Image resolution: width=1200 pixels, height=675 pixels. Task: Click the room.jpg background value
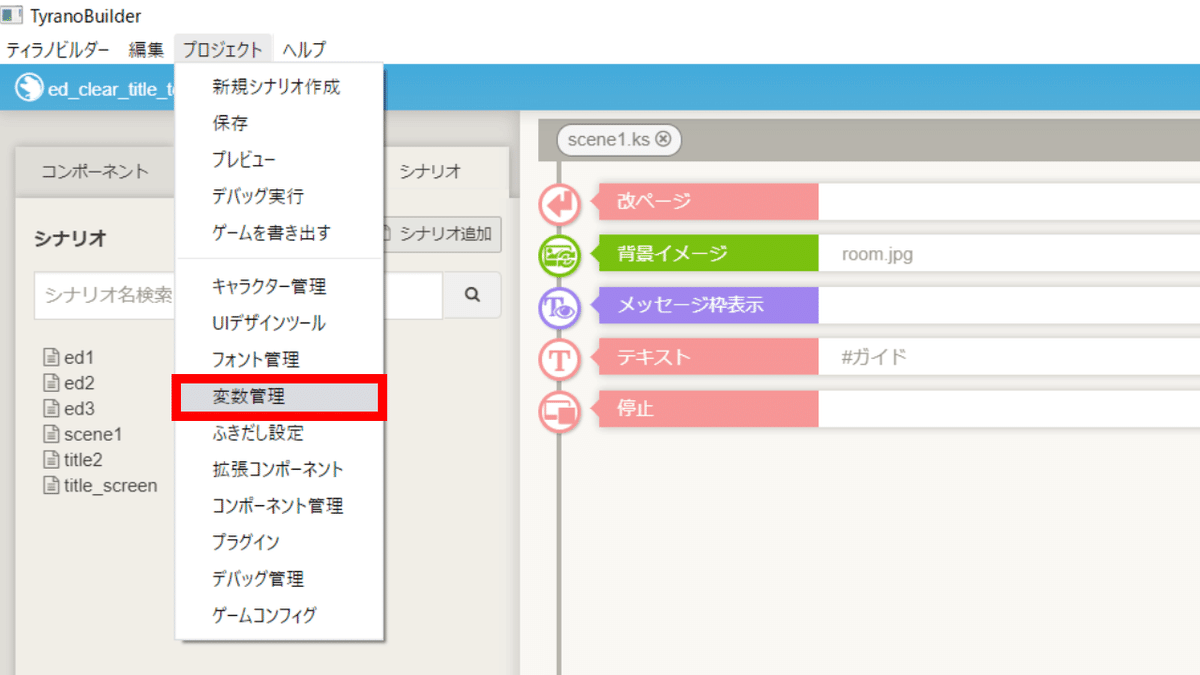click(x=877, y=254)
